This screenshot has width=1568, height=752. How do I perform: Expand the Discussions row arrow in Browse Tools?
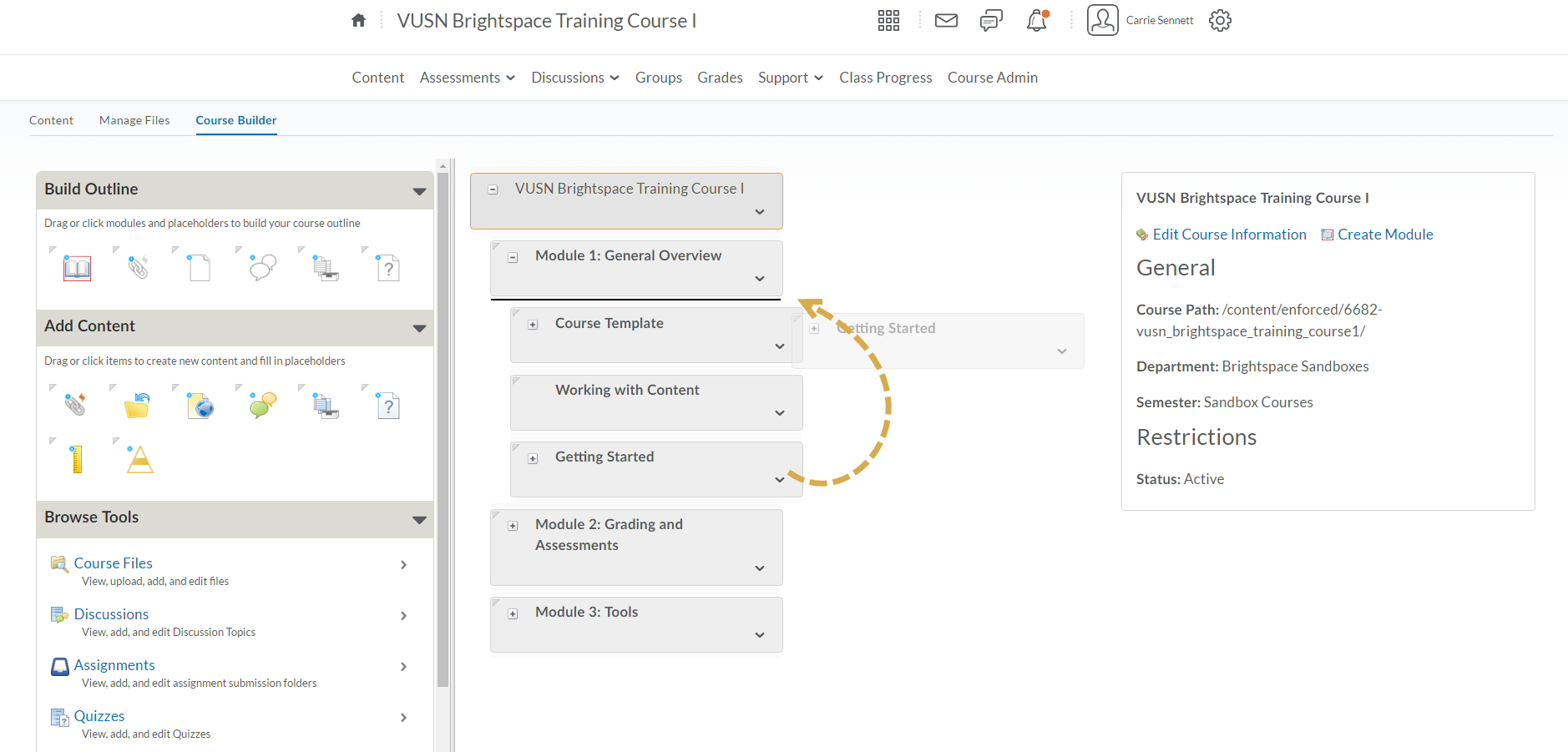click(x=403, y=616)
